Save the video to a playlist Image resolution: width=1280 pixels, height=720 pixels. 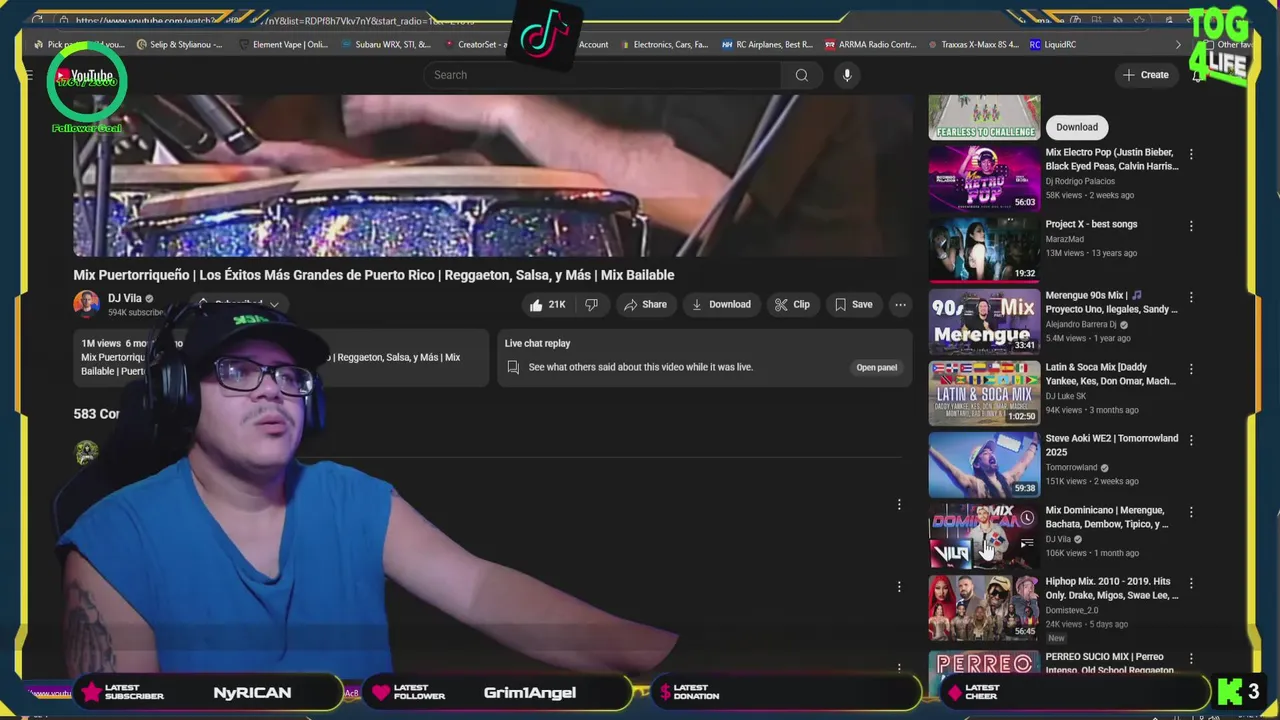pyautogui.click(x=853, y=305)
